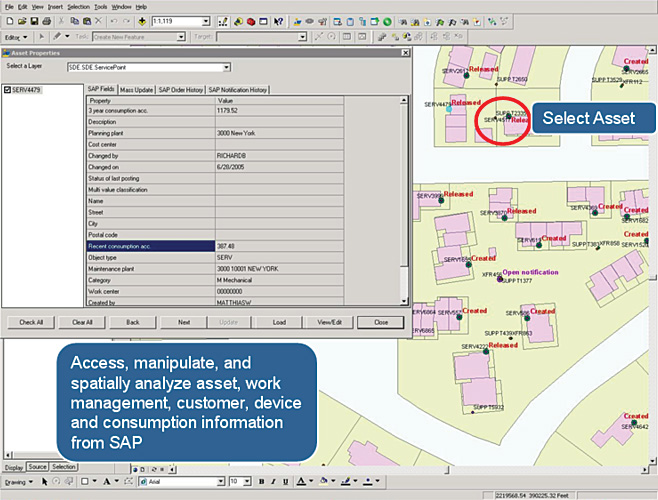Open the Editor dropdown menu

coord(14,37)
